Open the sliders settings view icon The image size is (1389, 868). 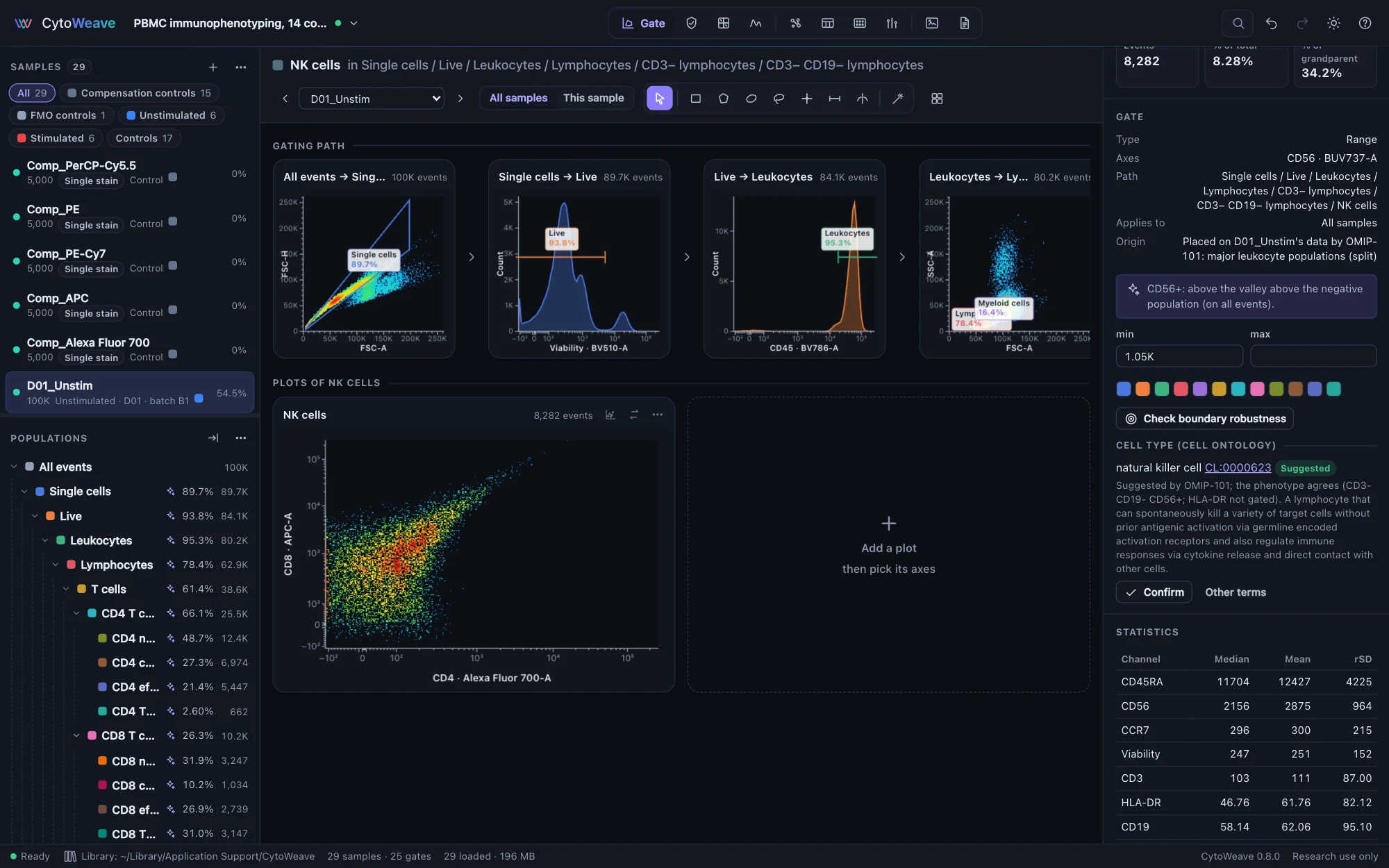click(892, 23)
